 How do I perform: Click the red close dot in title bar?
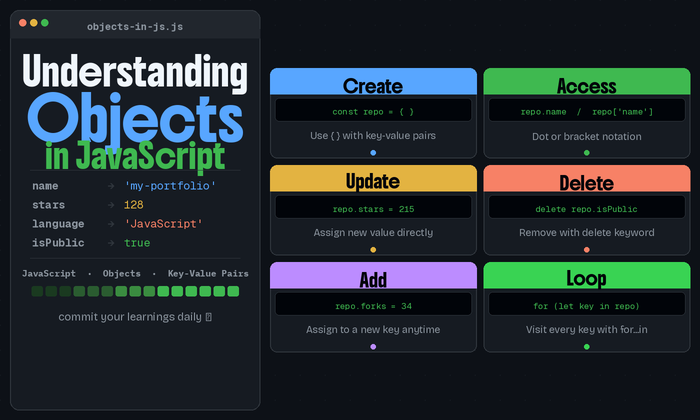click(x=23, y=23)
